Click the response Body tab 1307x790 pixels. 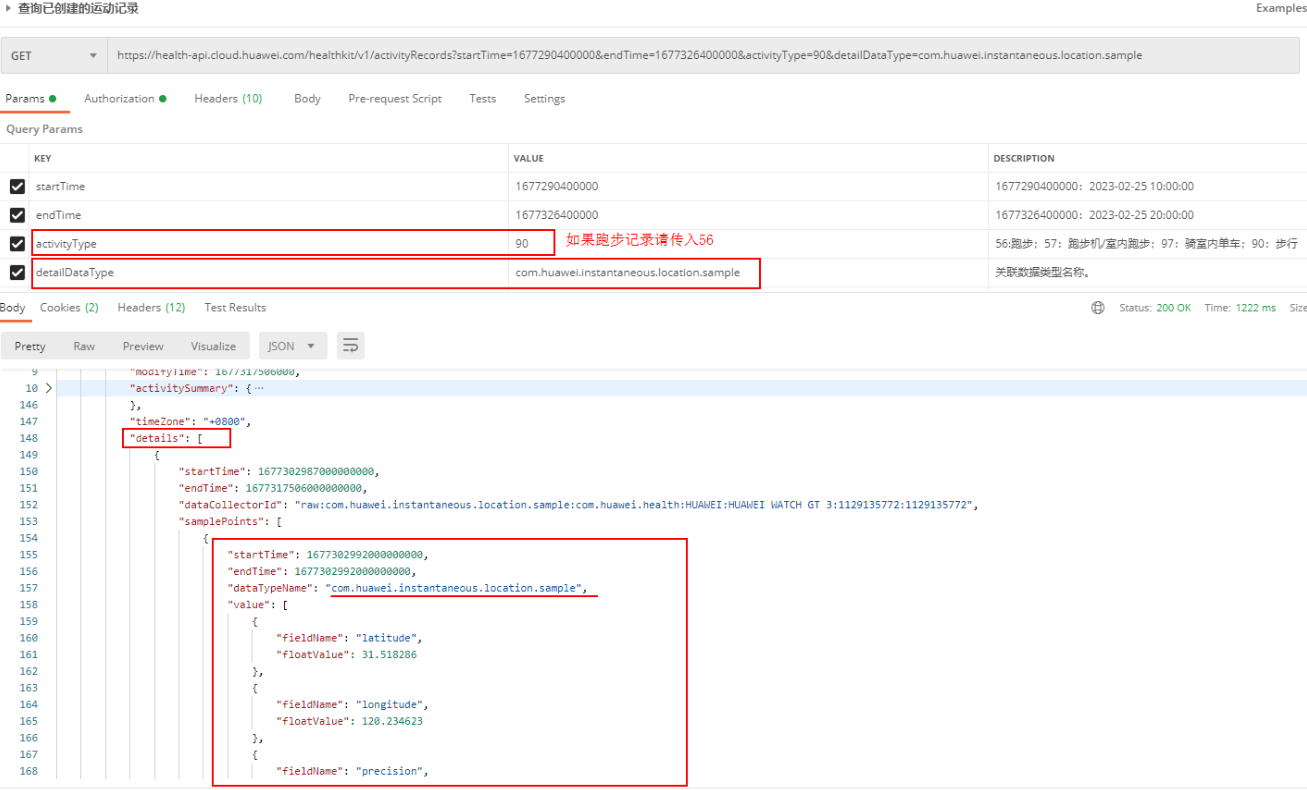(x=13, y=308)
